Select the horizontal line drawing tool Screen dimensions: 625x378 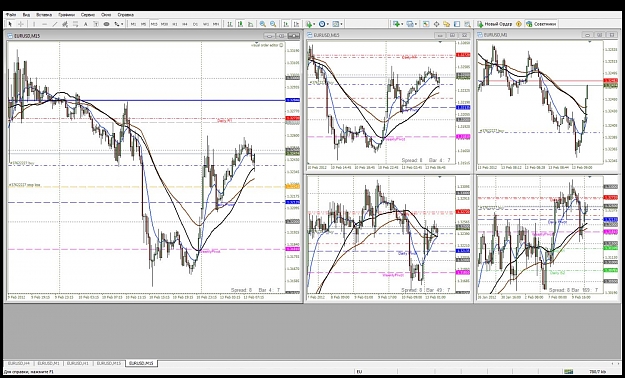click(44, 24)
